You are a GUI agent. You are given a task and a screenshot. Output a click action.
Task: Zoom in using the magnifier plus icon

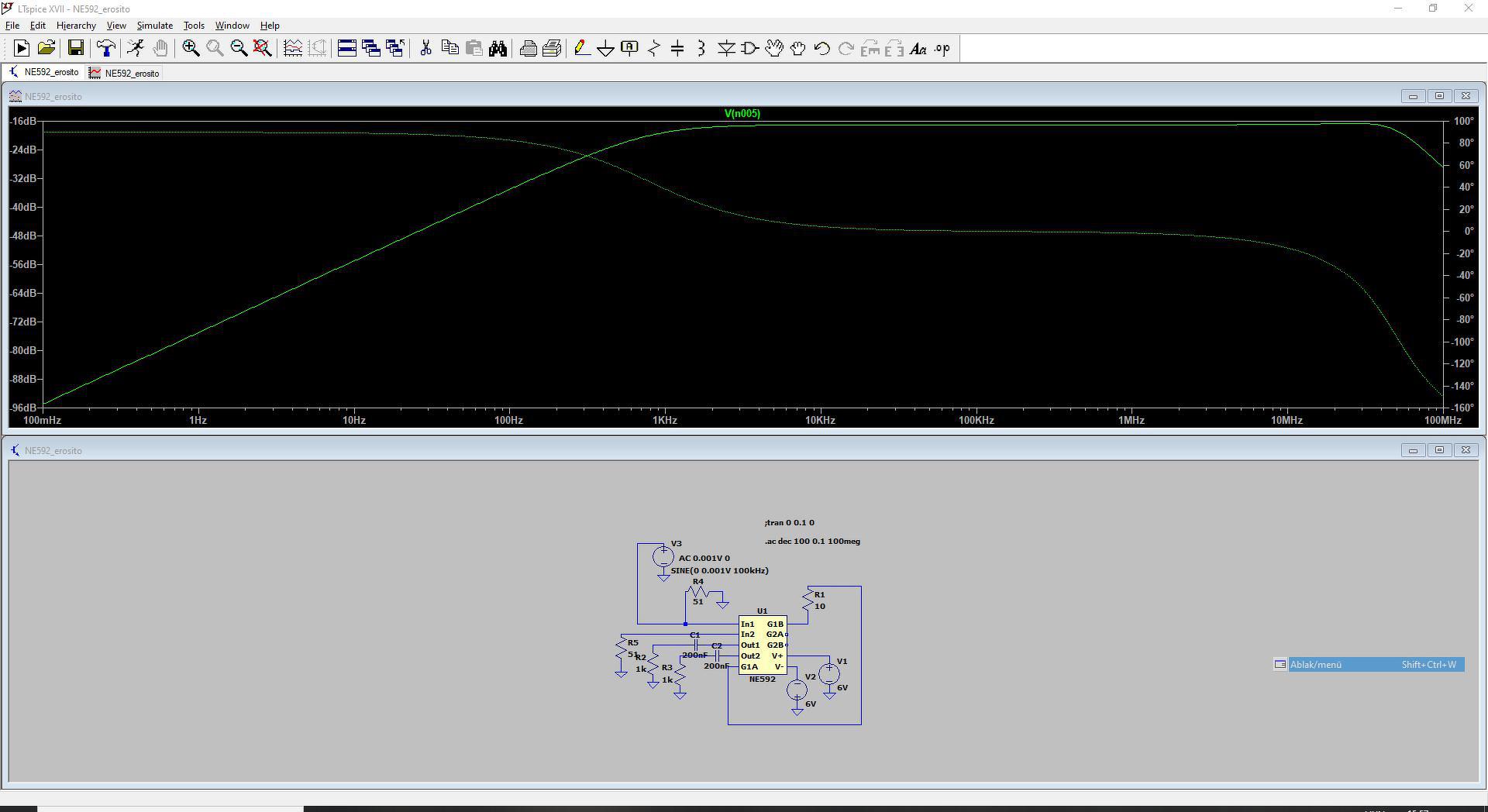(x=191, y=48)
